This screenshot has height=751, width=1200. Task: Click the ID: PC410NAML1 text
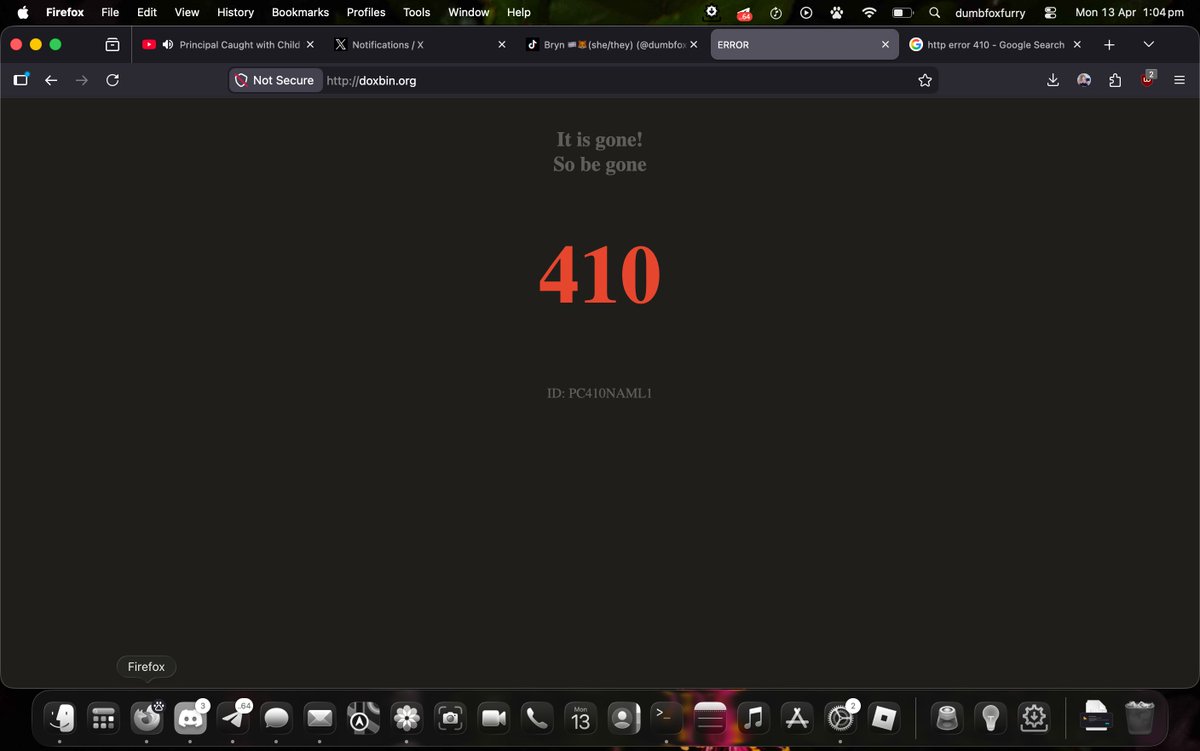point(599,393)
